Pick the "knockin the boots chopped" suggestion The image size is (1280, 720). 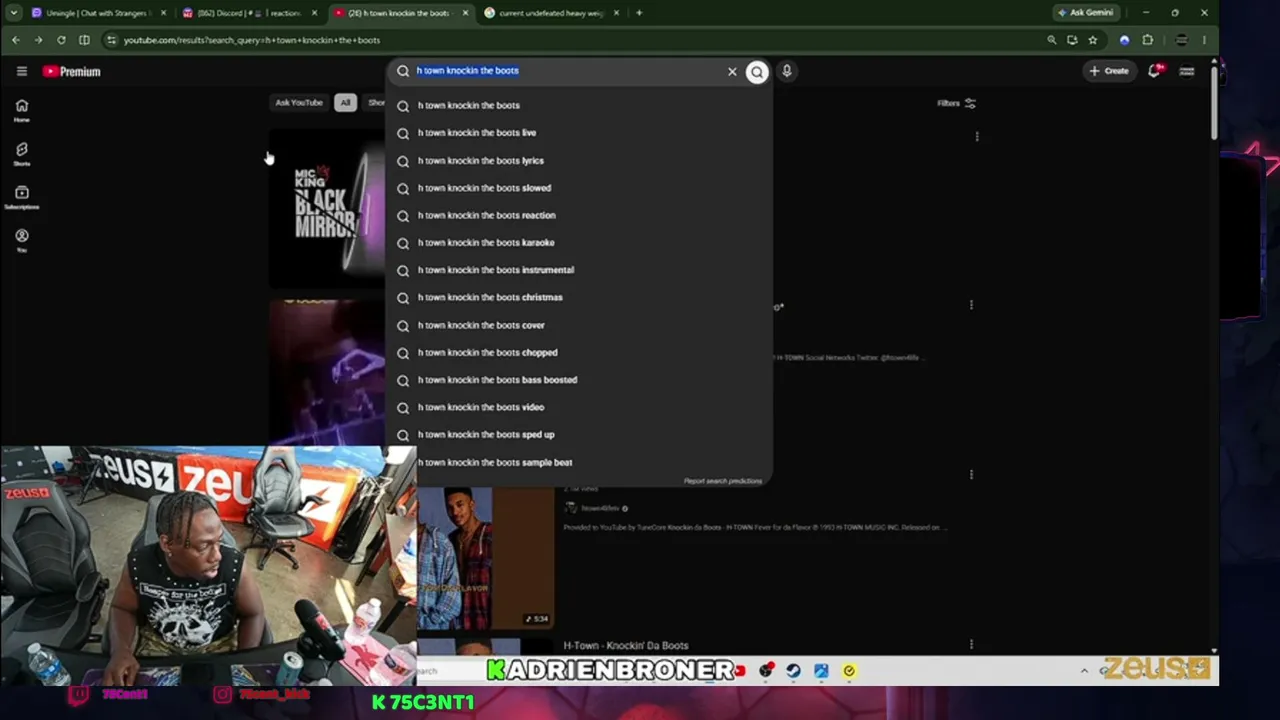tap(580, 353)
